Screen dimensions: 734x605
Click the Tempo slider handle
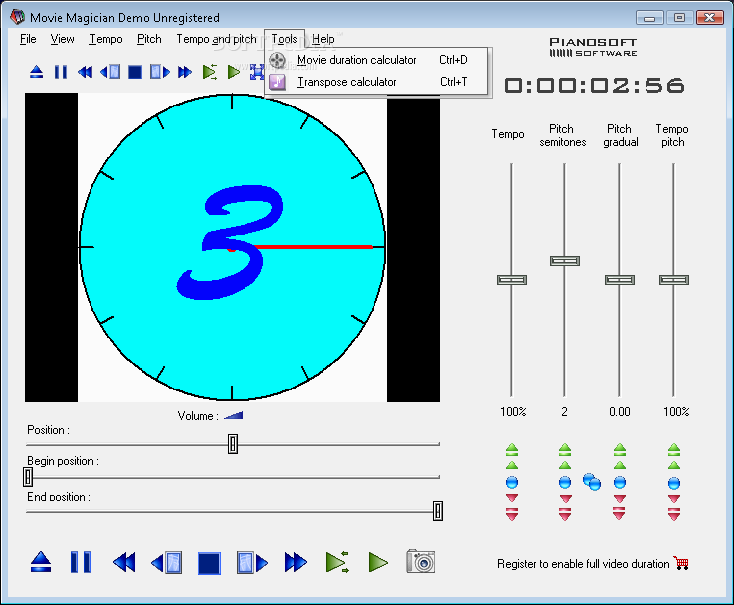(x=512, y=280)
